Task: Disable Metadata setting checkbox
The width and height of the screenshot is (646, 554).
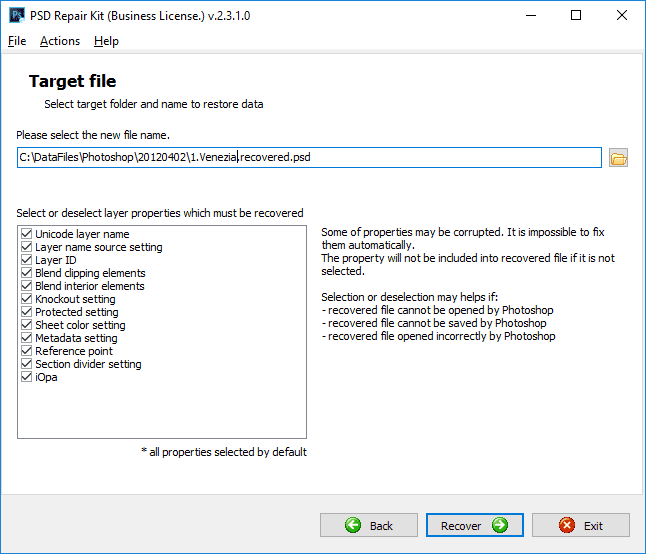Action: click(26, 338)
